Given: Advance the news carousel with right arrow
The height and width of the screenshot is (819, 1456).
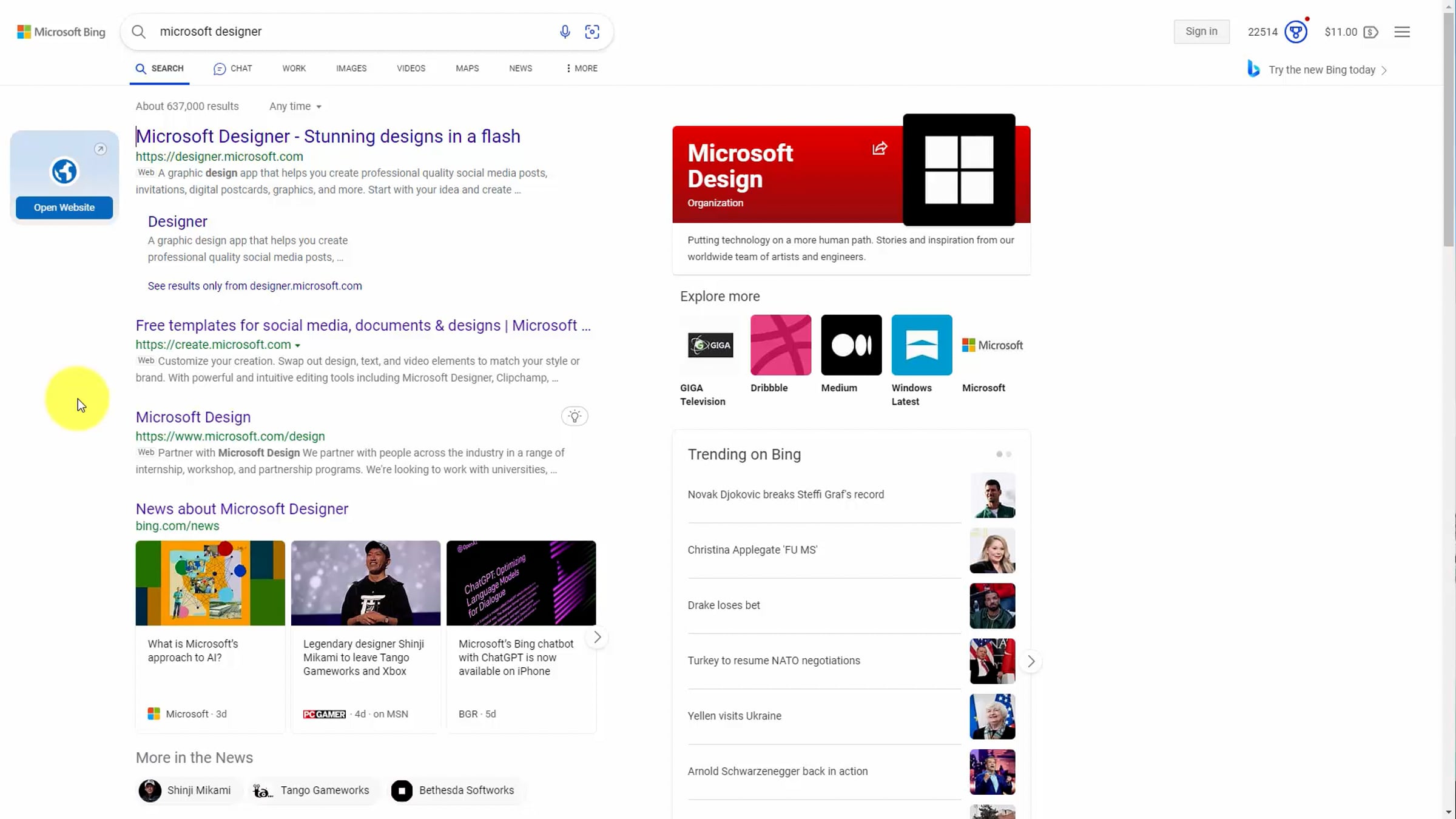Looking at the screenshot, I should click(x=597, y=637).
